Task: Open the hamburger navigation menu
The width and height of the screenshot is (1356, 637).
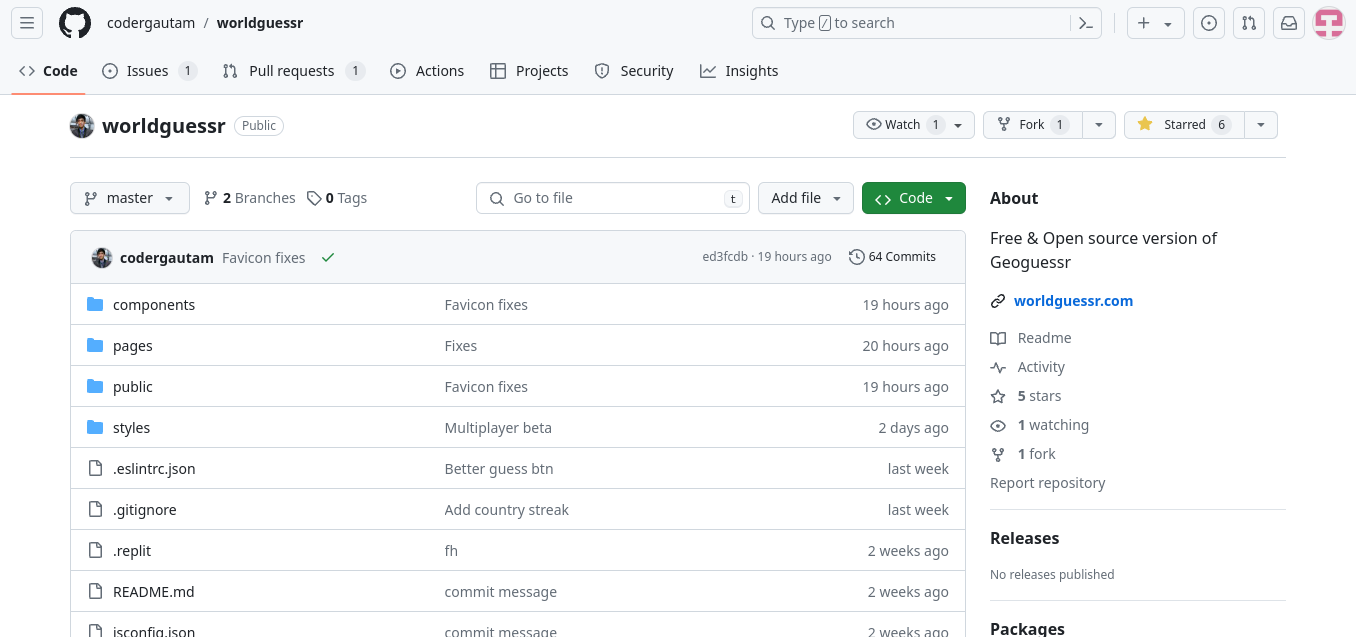Action: pos(27,23)
